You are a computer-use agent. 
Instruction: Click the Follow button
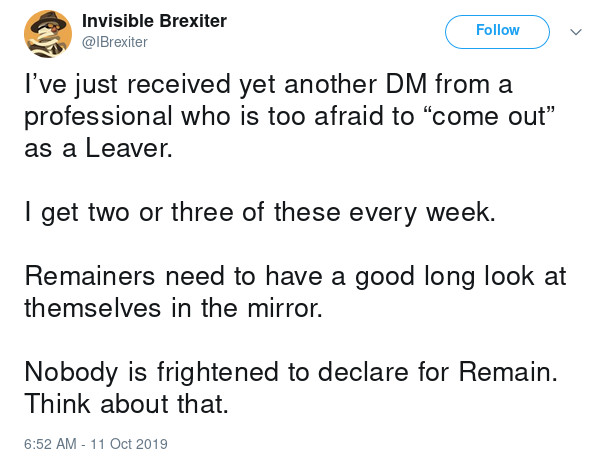pyautogui.click(x=497, y=32)
